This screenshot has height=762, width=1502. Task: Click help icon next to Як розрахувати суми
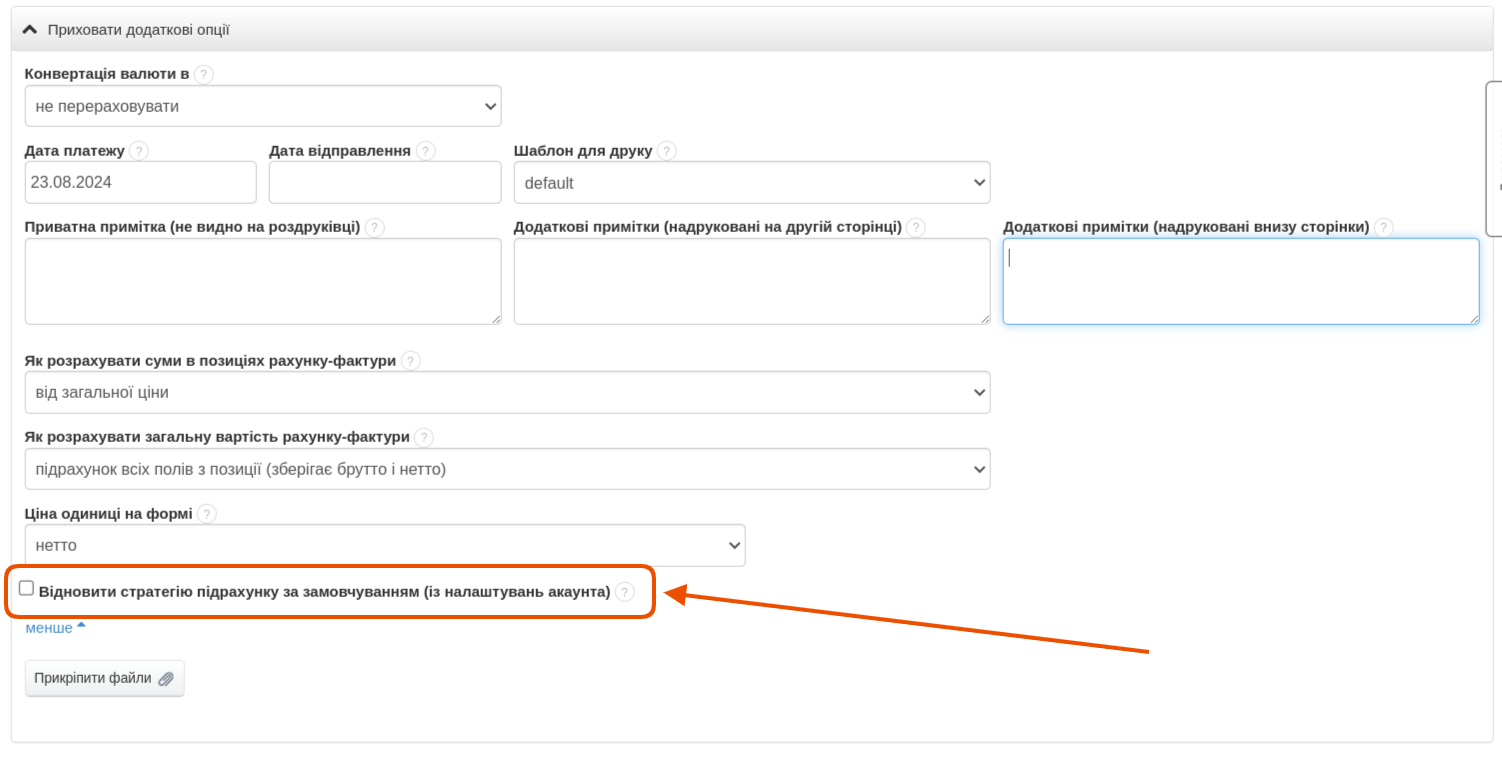[x=411, y=361]
